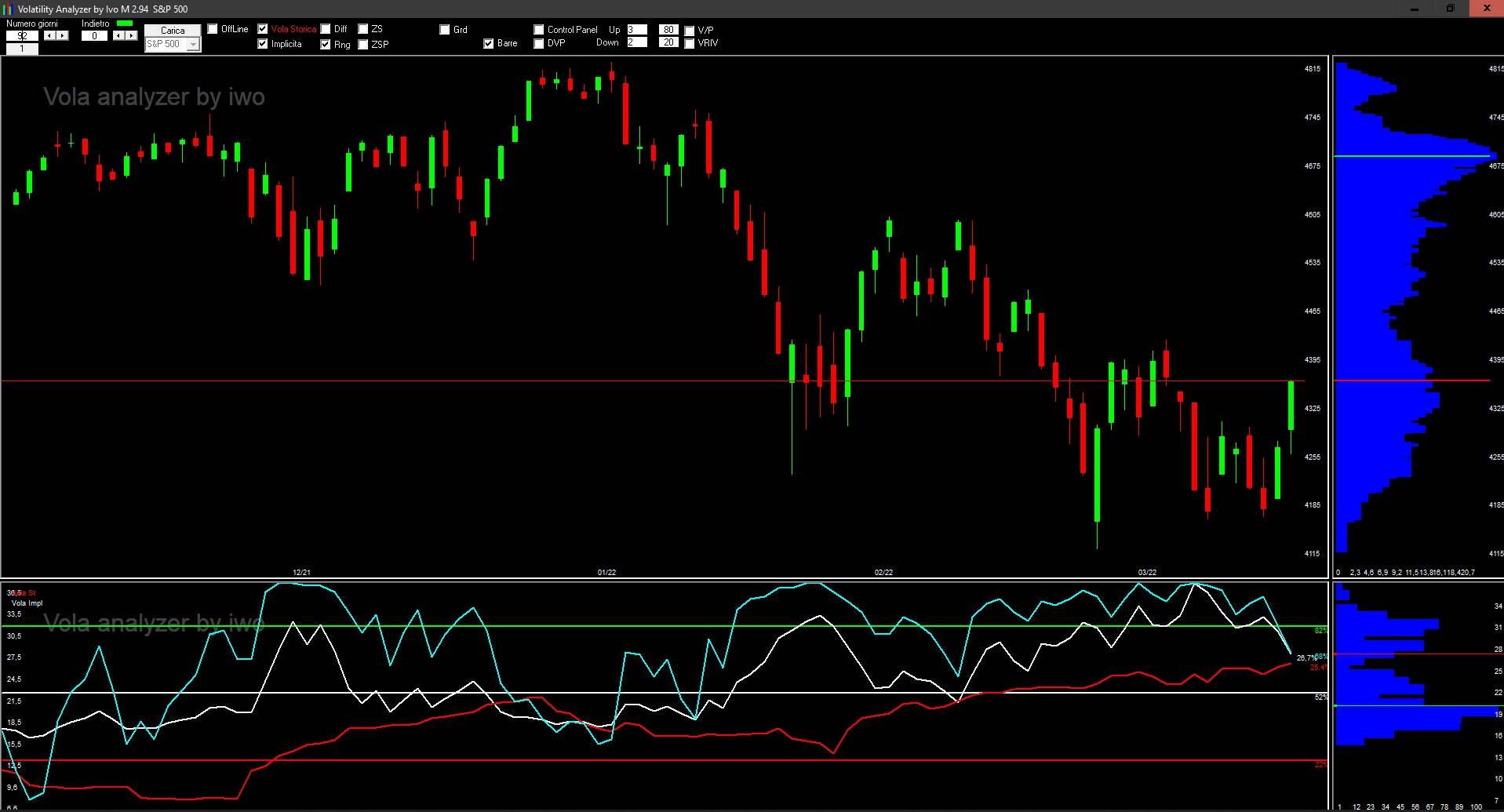1504x812 pixels.
Task: Disable the Rng checkbox
Action: [326, 45]
